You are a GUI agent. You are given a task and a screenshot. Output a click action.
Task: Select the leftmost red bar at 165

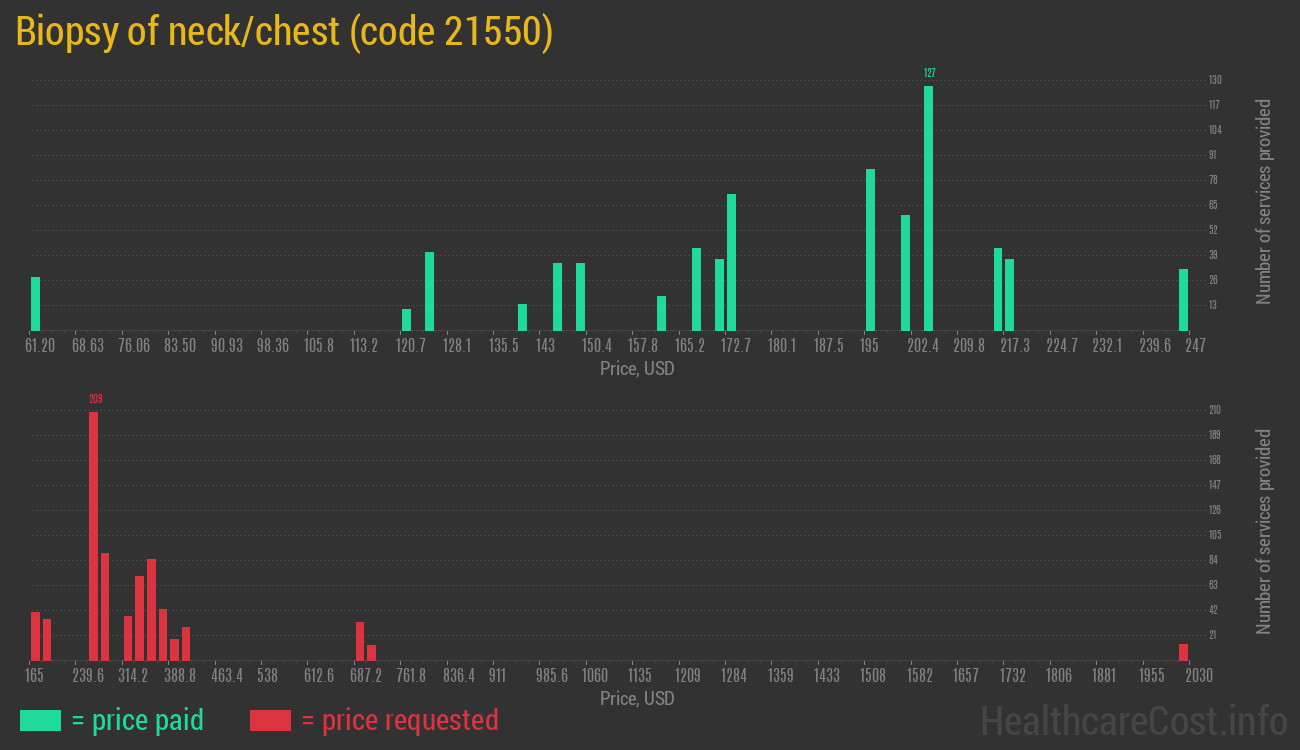(36, 636)
